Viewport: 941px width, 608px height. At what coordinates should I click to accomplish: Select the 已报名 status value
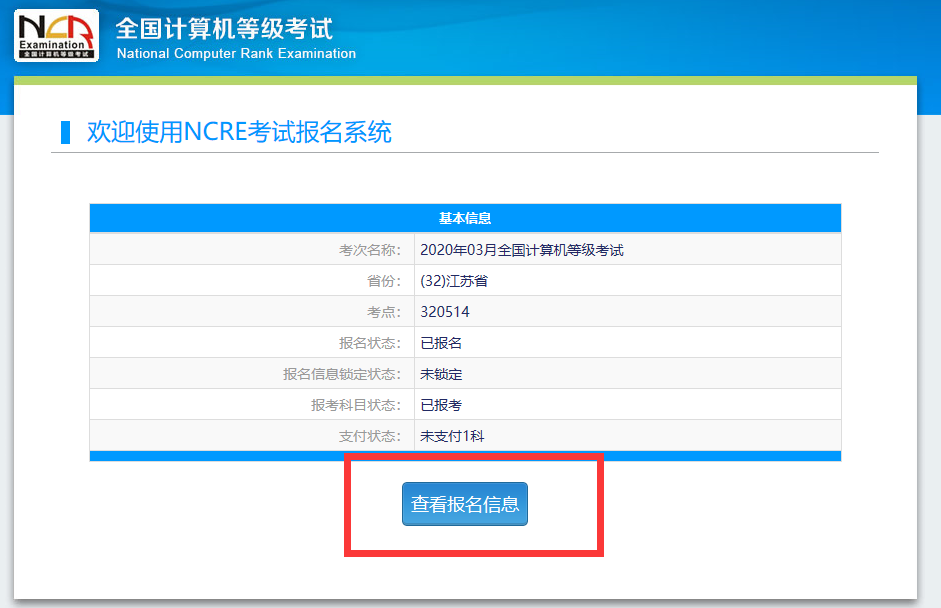click(441, 343)
